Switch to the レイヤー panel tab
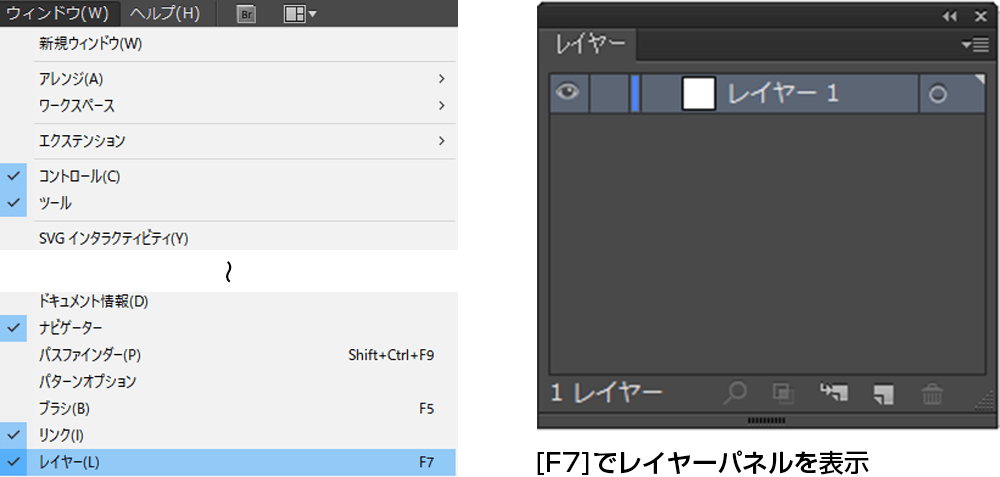Screen dimensions: 1000x477 pyautogui.click(x=589, y=45)
